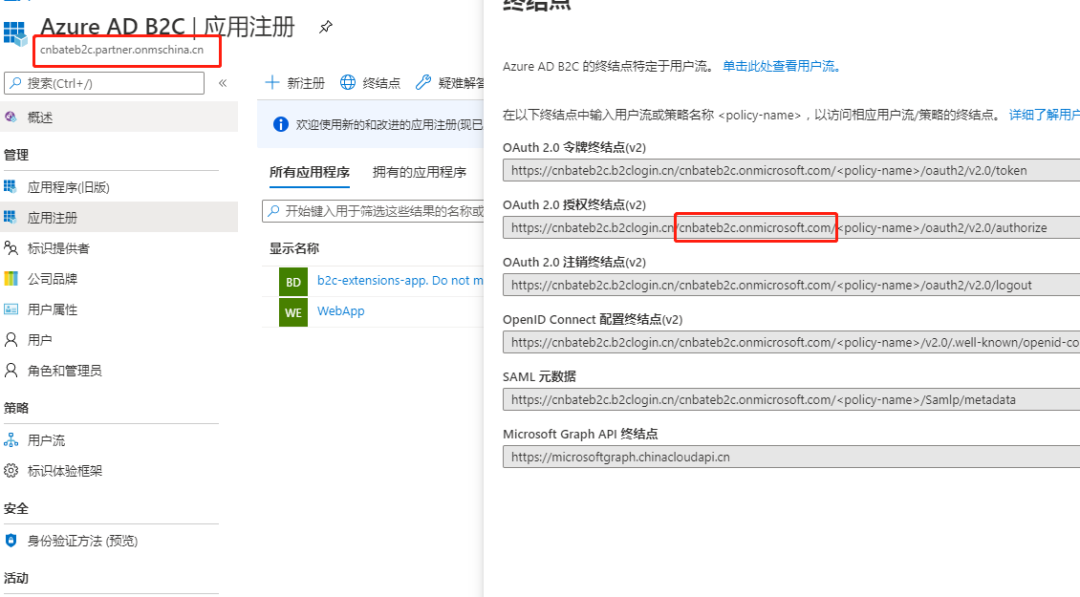Click the 用户流 flow icon
The image size is (1080, 597).
click(10, 440)
